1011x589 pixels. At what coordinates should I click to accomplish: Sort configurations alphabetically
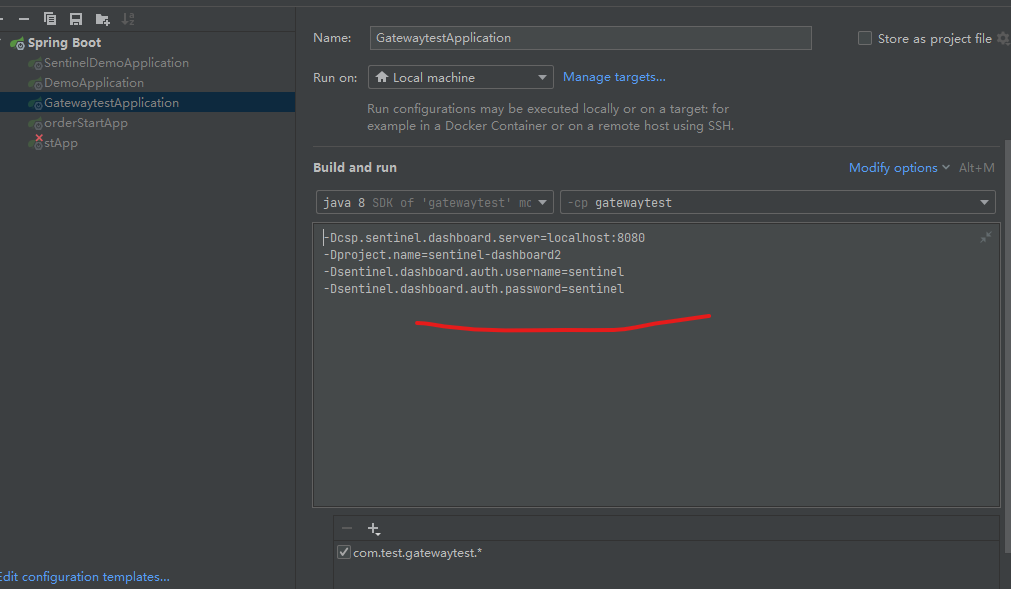(128, 19)
